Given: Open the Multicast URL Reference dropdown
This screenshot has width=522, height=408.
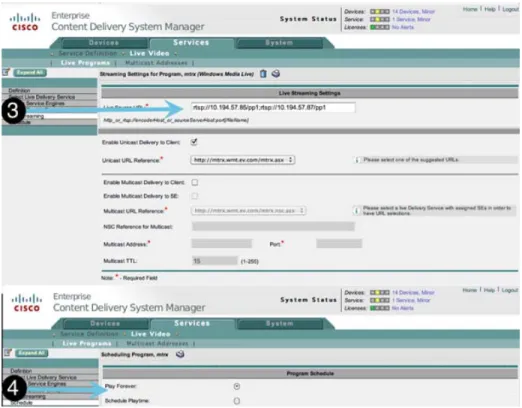Looking at the screenshot, I should pyautogui.click(x=249, y=211).
